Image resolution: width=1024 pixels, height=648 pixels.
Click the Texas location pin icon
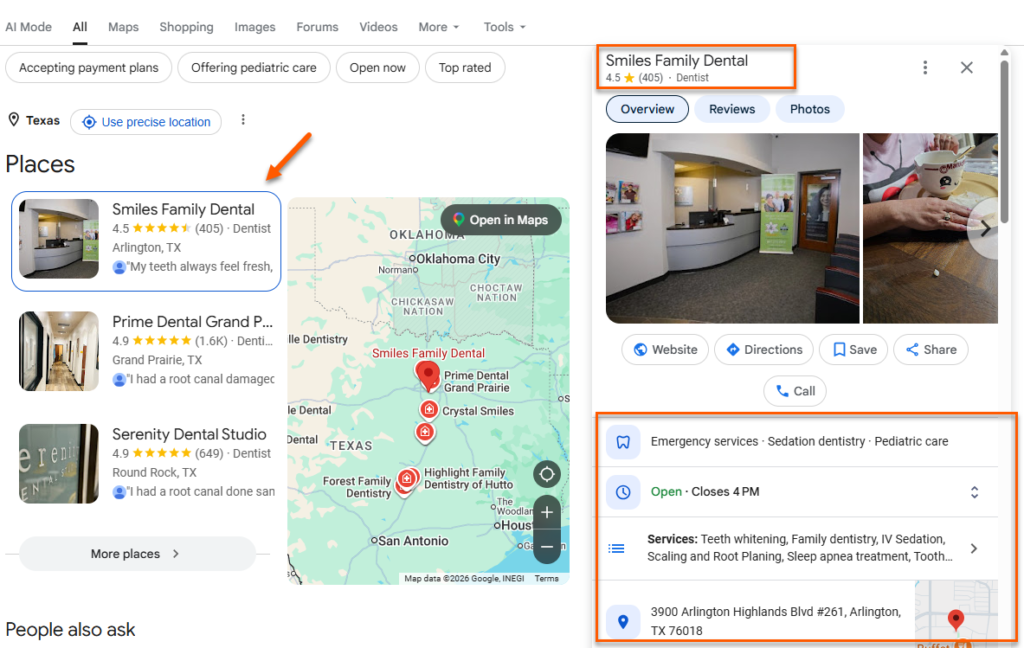click(13, 120)
